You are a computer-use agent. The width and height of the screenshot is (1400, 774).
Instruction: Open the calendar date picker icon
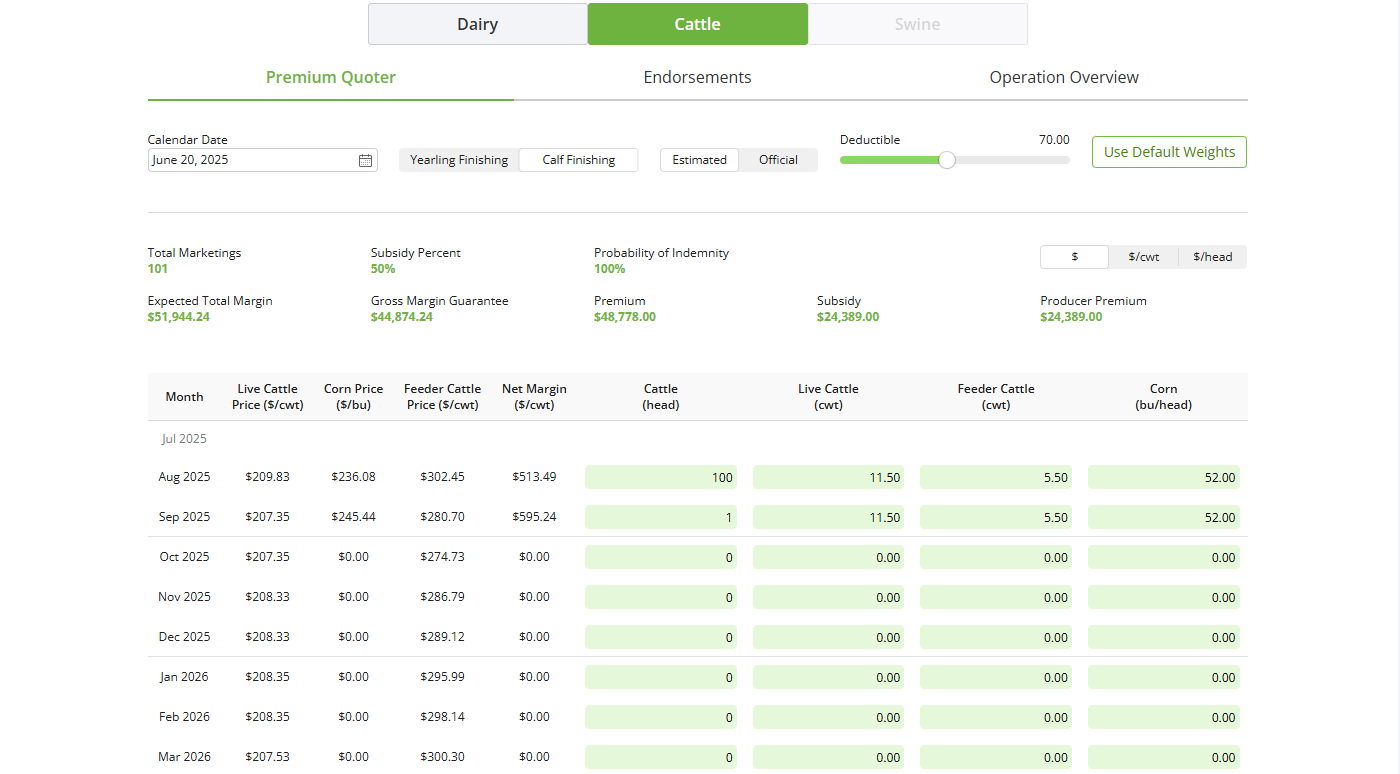(x=365, y=160)
